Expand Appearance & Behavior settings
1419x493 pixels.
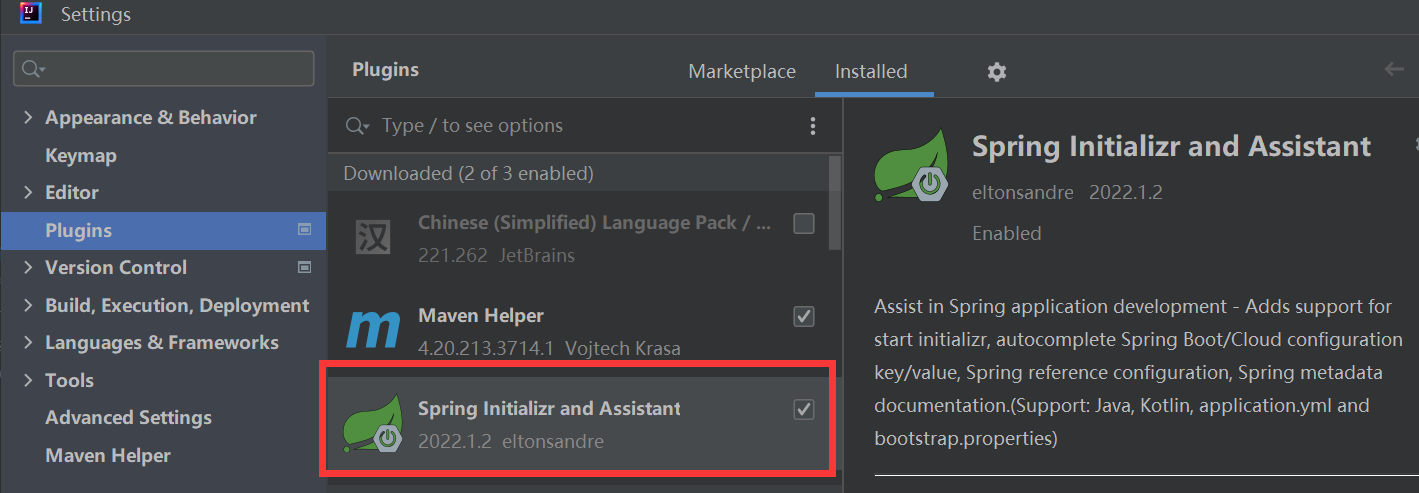pos(27,117)
